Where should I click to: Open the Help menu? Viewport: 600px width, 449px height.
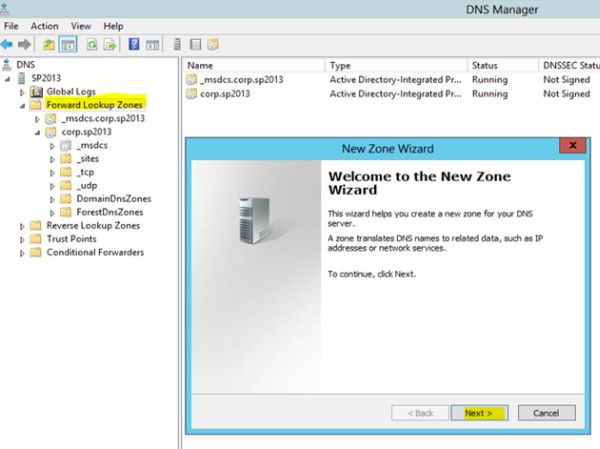click(x=113, y=26)
